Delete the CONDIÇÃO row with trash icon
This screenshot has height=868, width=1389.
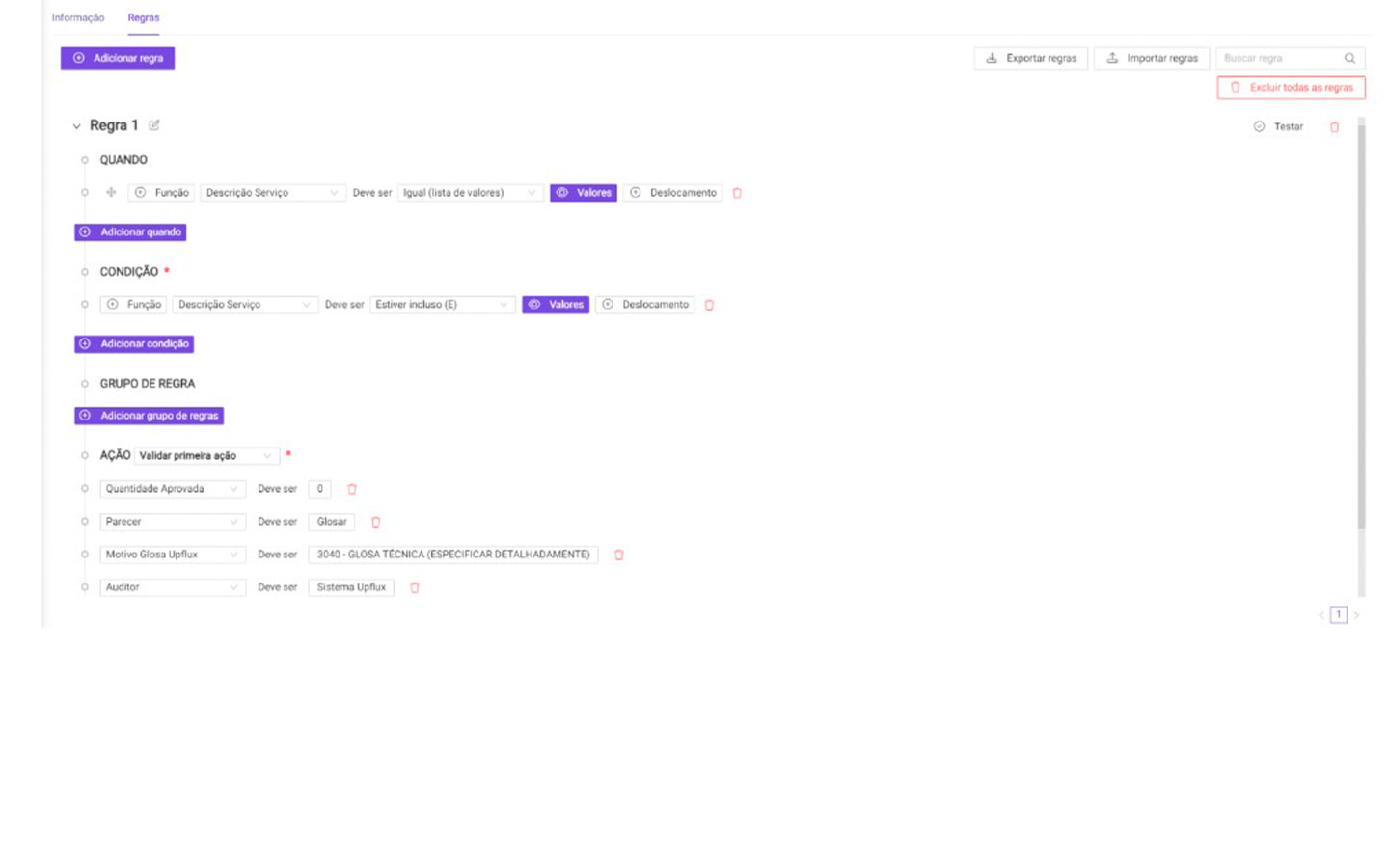[x=709, y=305]
